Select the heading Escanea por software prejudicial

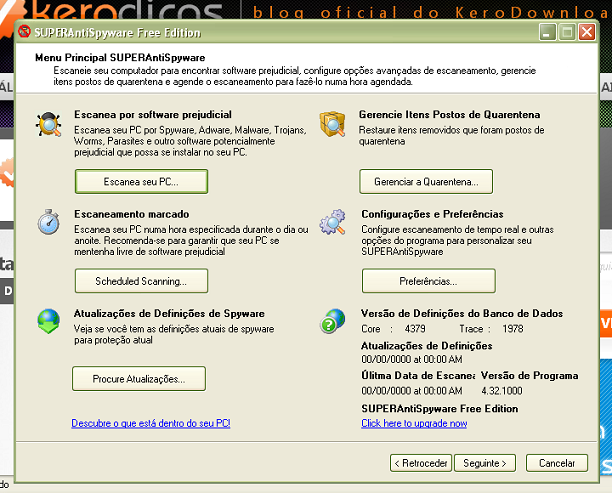tap(153, 115)
